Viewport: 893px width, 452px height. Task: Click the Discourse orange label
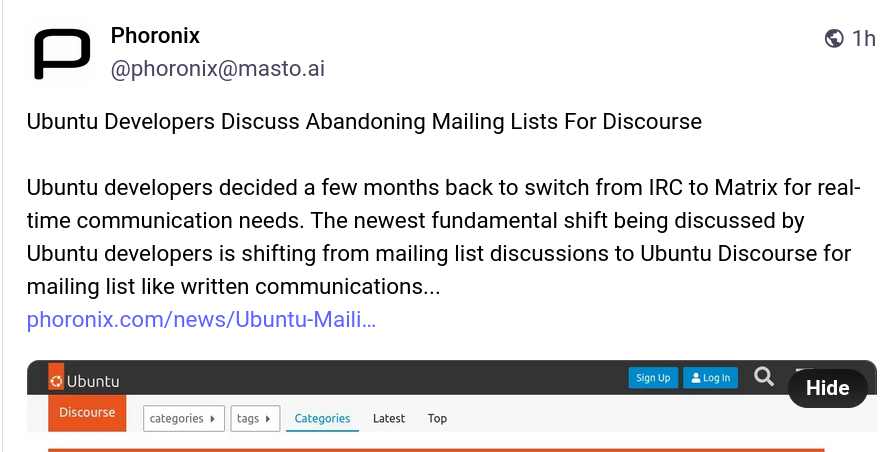[87, 412]
